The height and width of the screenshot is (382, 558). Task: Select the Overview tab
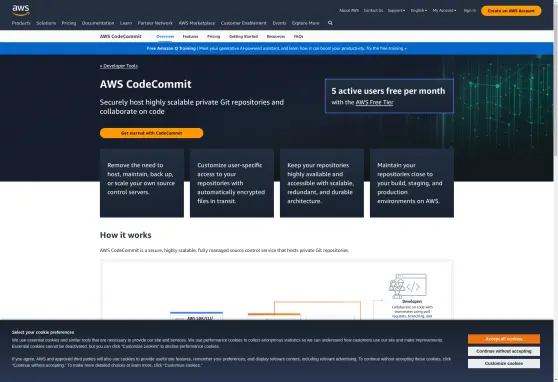click(x=165, y=36)
